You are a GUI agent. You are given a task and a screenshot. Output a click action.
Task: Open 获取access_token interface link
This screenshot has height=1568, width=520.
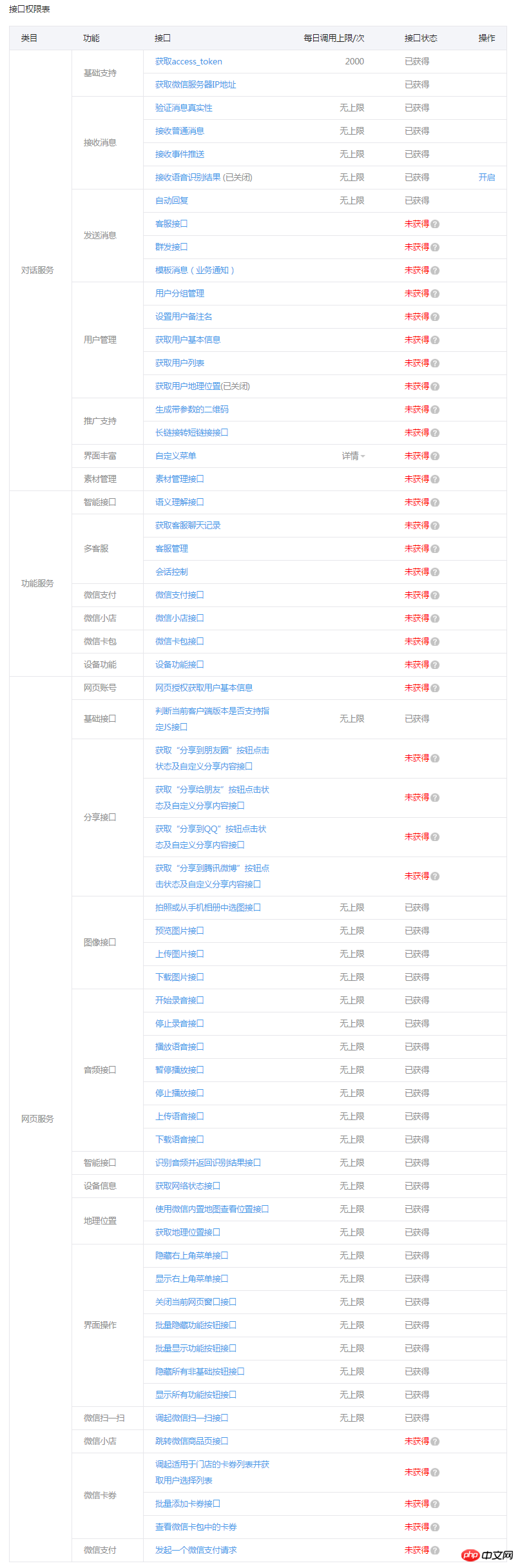tap(189, 61)
